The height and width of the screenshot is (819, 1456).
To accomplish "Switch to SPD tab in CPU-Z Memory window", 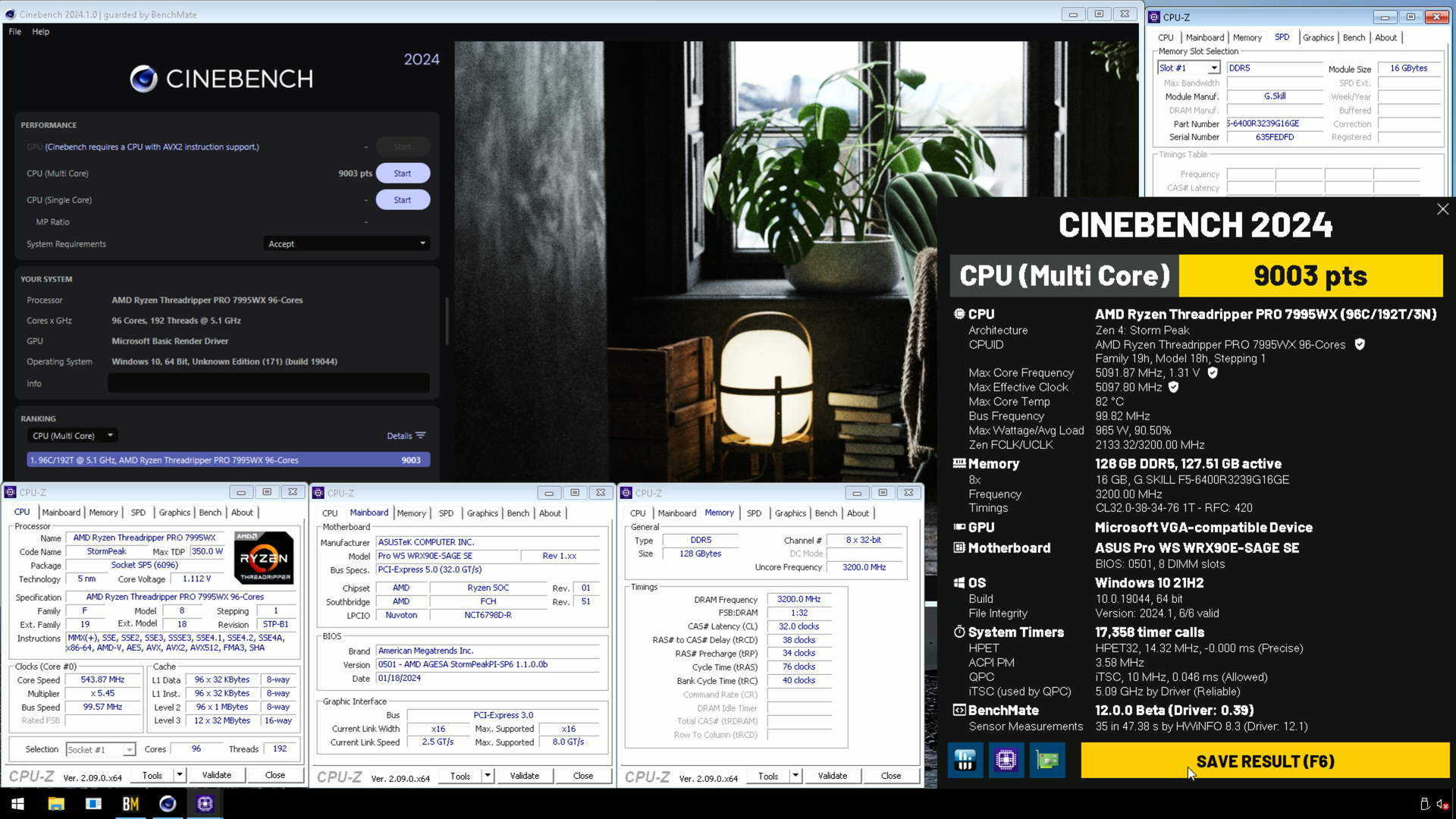I will point(754,513).
